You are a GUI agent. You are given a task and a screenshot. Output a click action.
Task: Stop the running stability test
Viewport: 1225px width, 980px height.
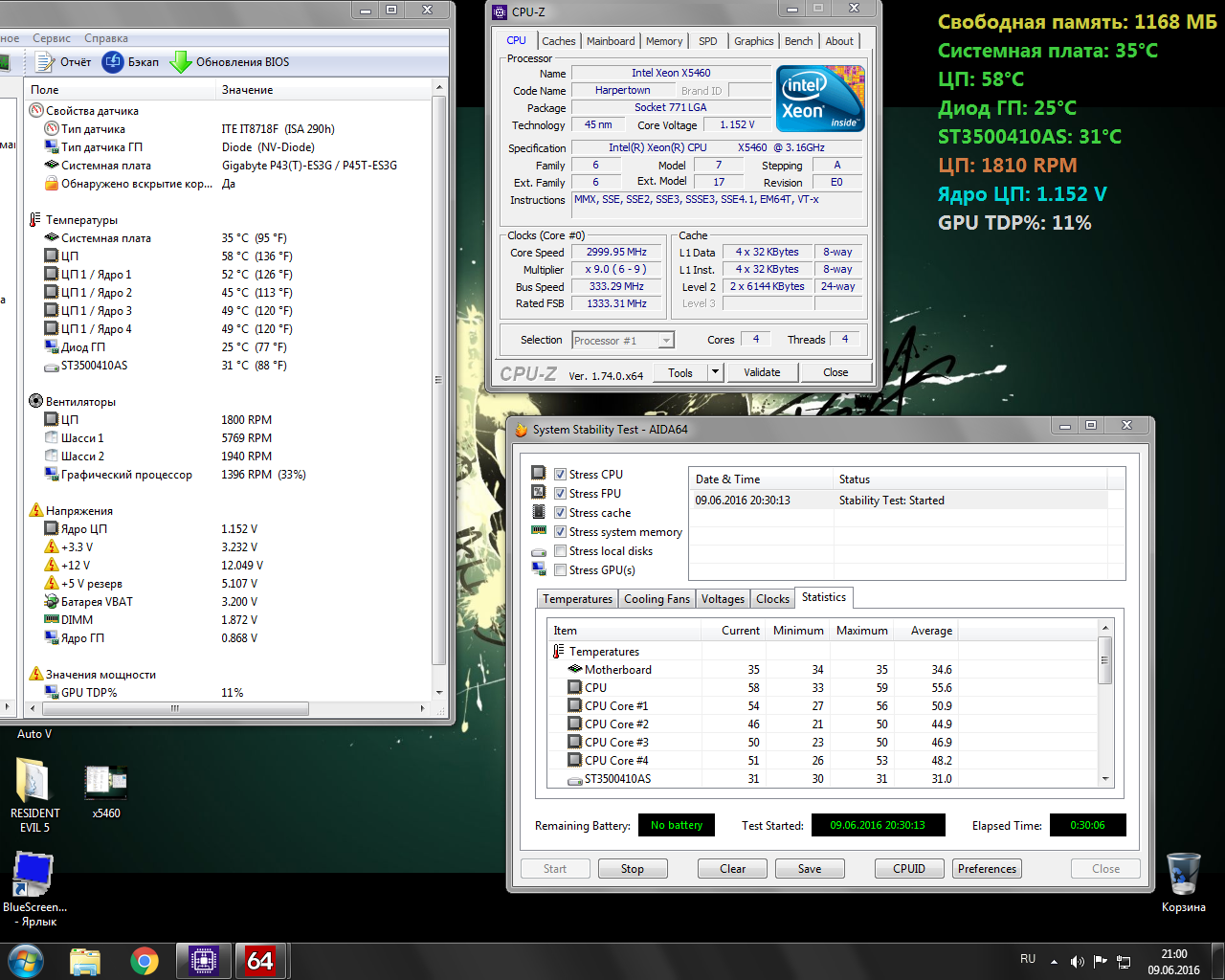(633, 869)
